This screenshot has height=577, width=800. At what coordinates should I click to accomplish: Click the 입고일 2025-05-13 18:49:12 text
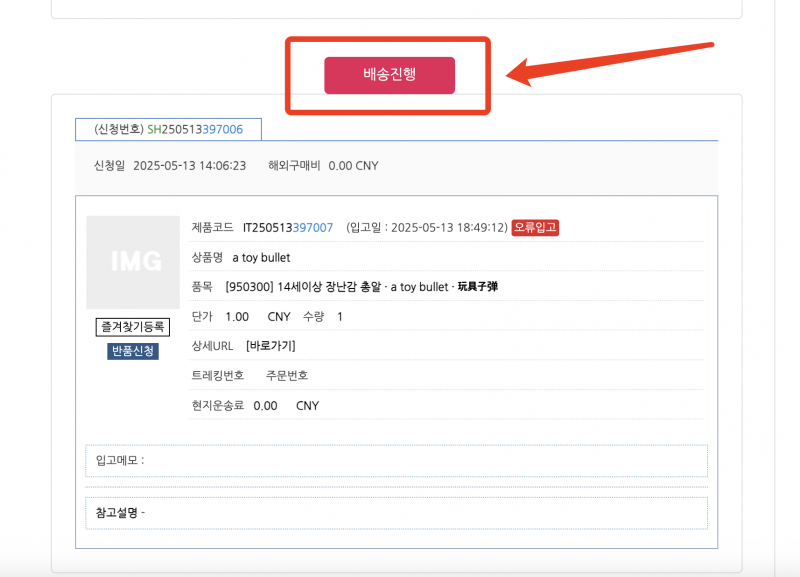click(x=427, y=228)
